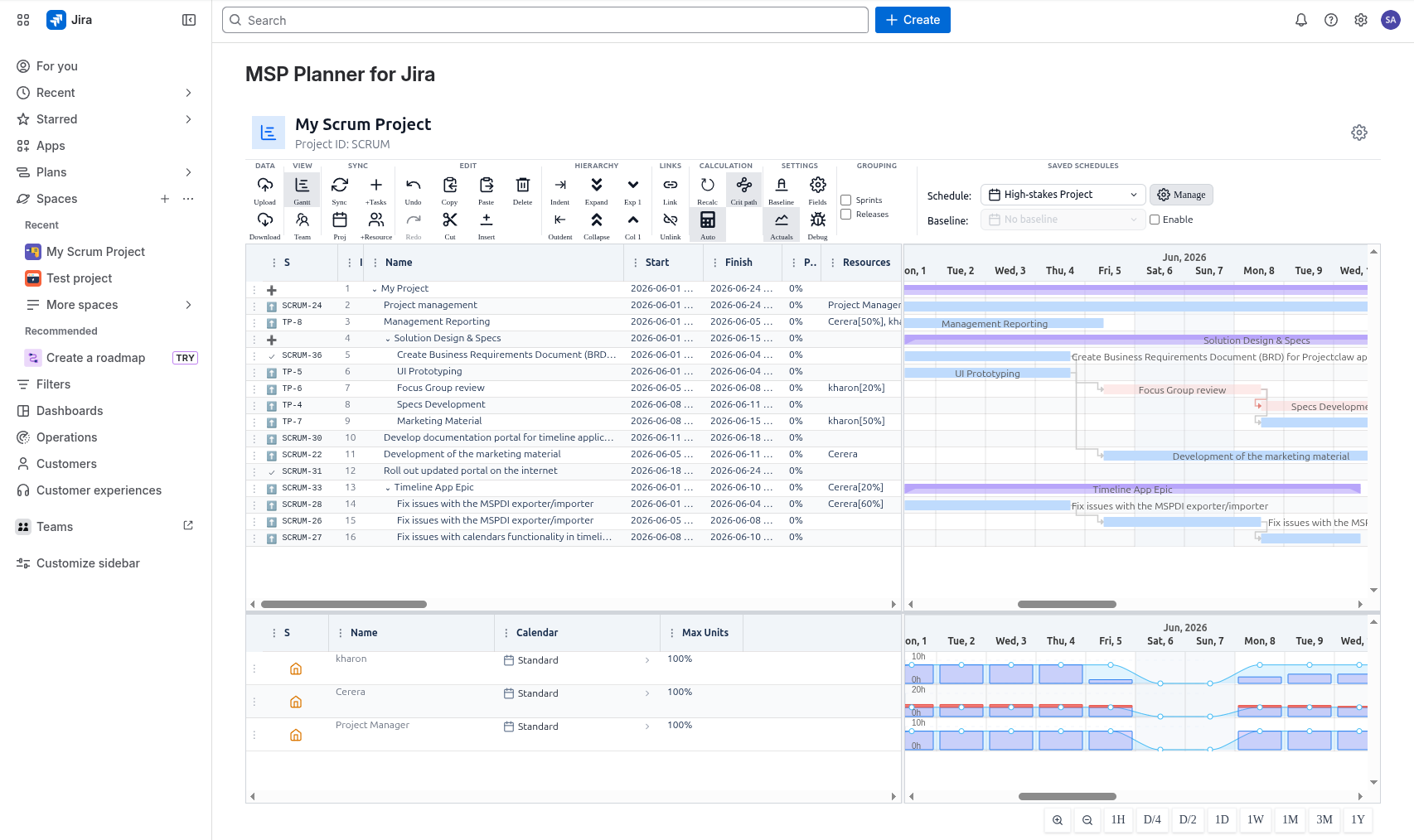Click the Cut scissors icon

450,224
